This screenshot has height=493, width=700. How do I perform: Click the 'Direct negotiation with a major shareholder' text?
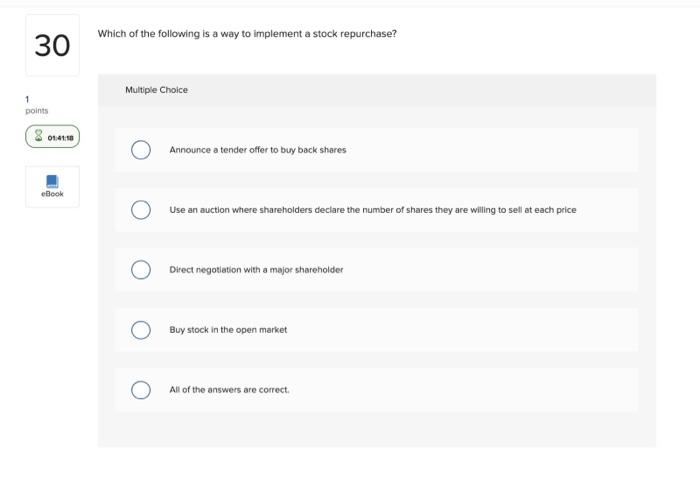(256, 270)
